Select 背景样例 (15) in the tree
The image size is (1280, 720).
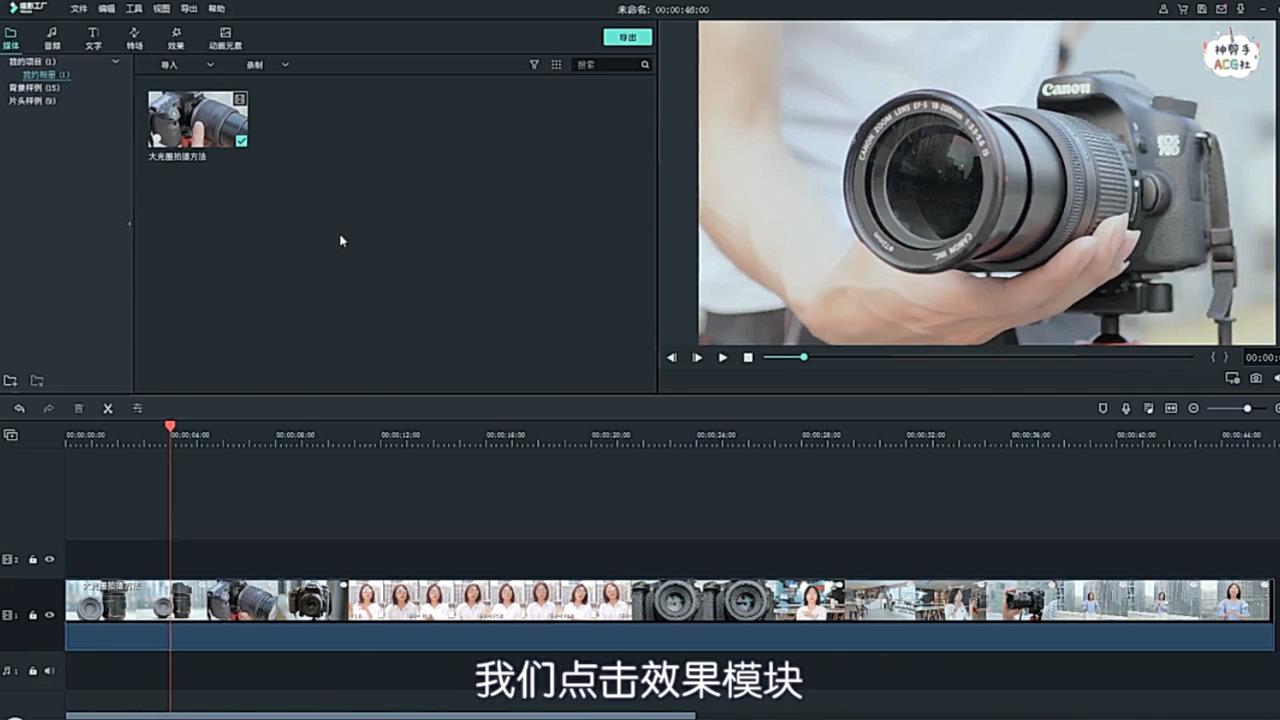pyautogui.click(x=34, y=88)
